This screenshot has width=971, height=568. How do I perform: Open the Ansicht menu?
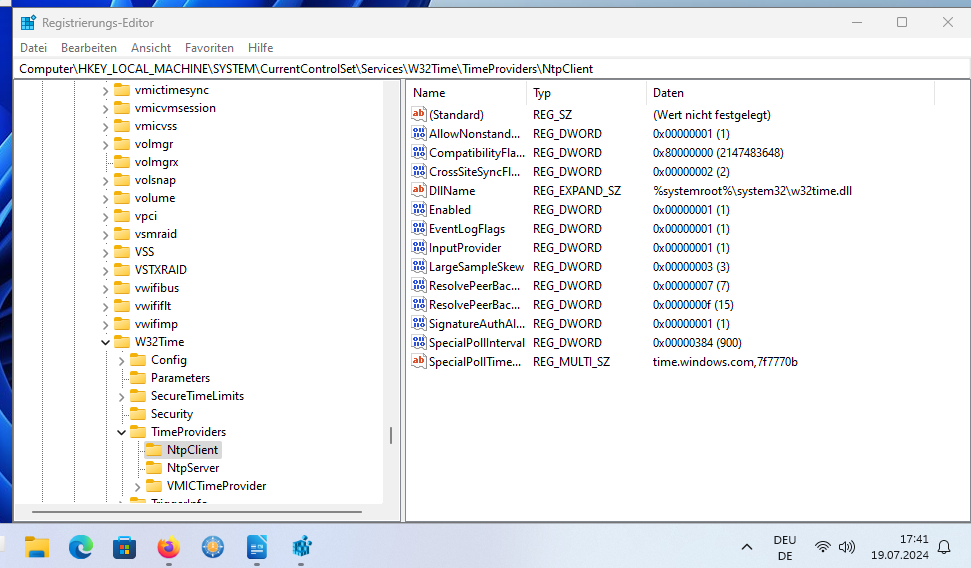(150, 48)
